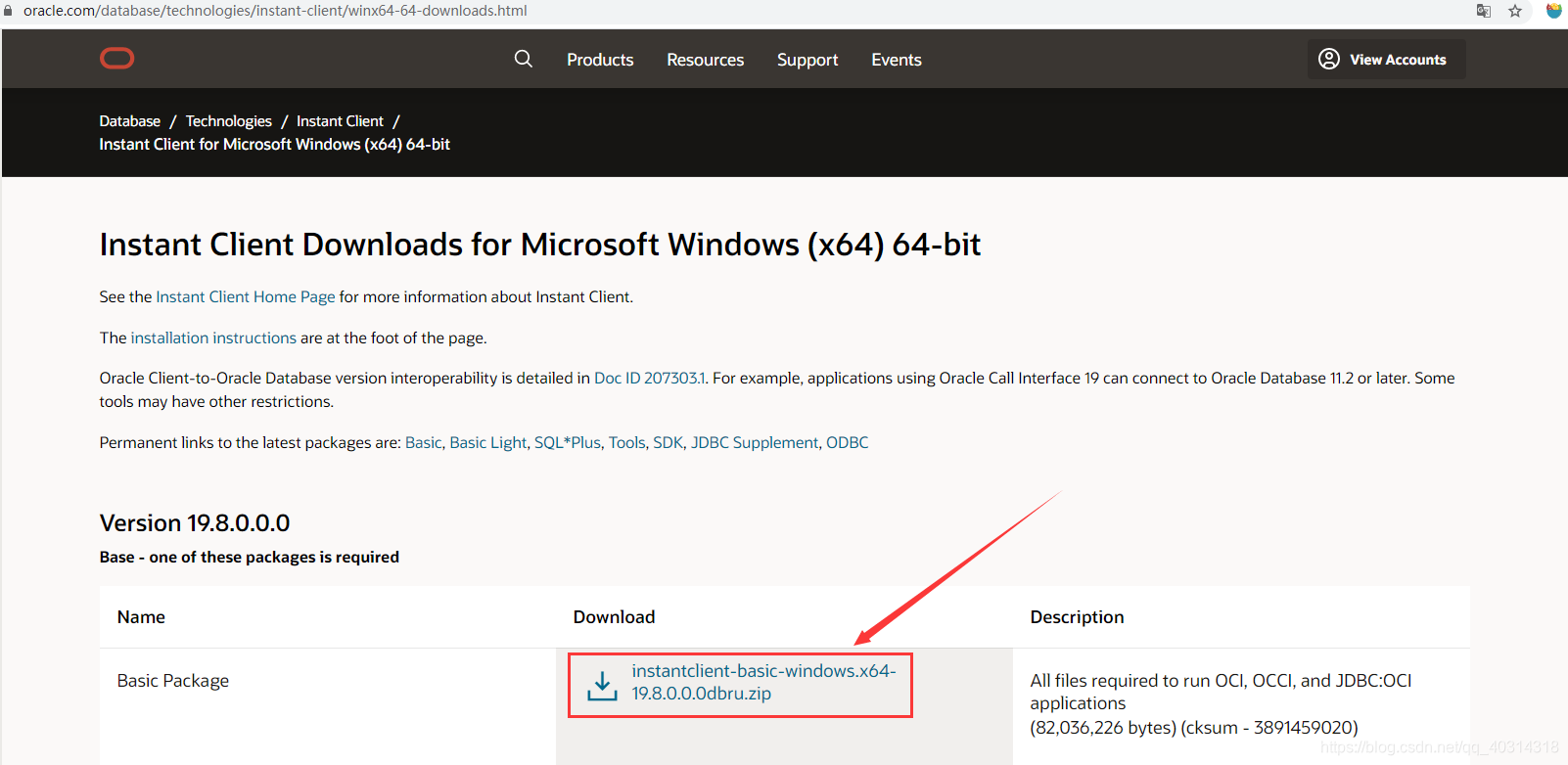Click the 'Download' column header
The height and width of the screenshot is (765, 1568).
614,617
